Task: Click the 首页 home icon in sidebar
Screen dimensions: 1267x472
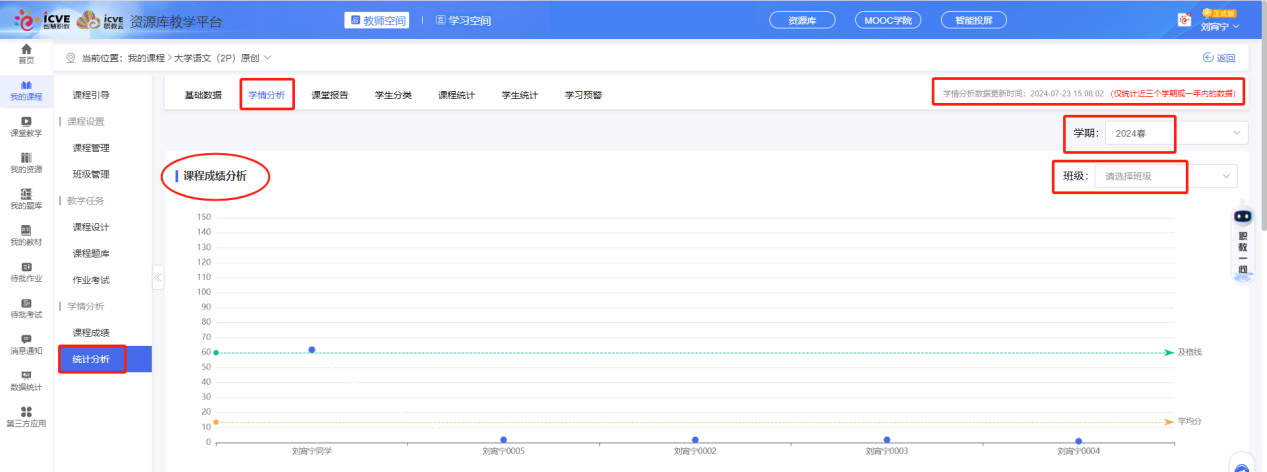Action: (x=26, y=53)
